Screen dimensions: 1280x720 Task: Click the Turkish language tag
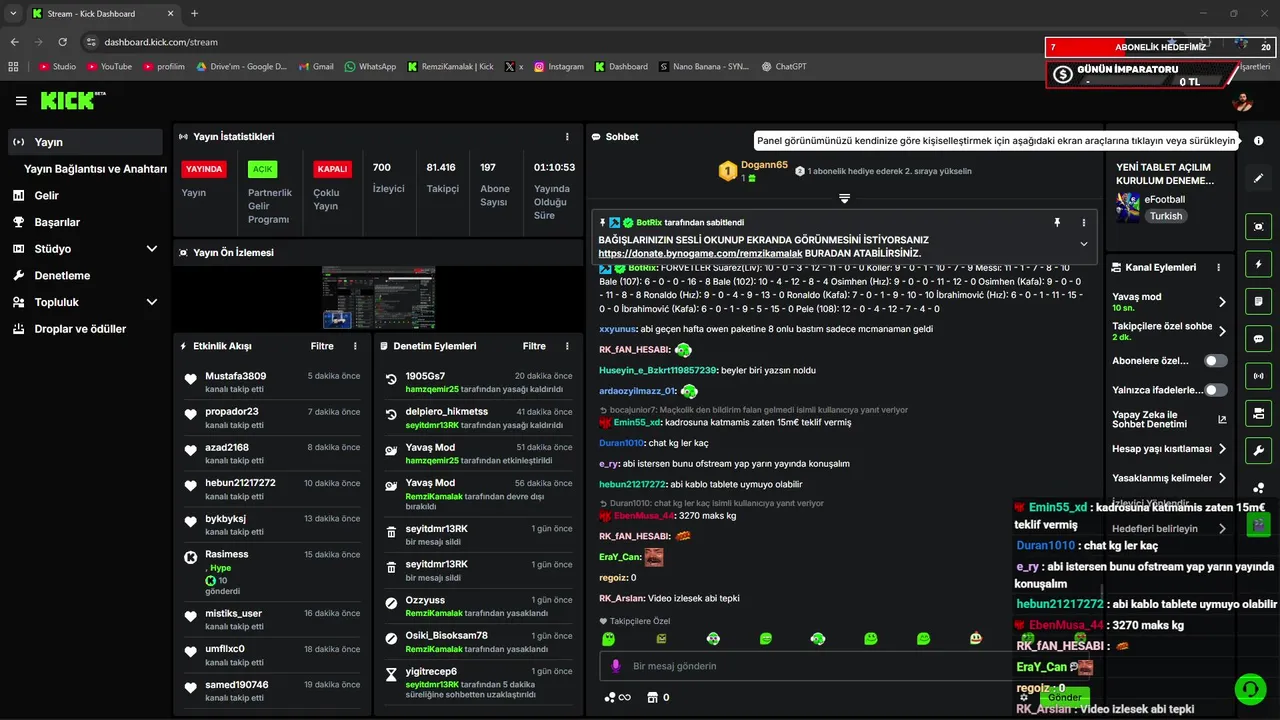(x=1165, y=216)
